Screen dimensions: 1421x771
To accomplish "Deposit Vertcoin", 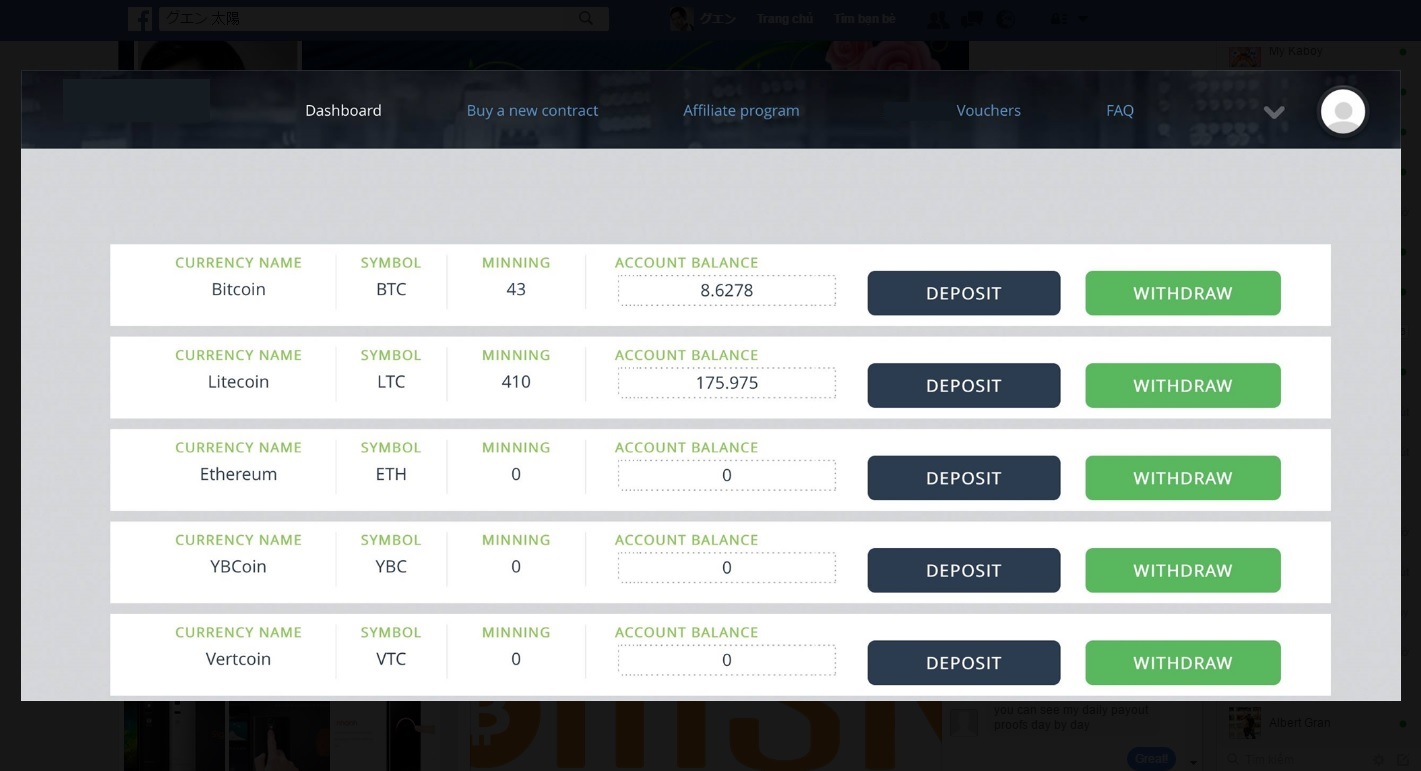I will click(964, 662).
